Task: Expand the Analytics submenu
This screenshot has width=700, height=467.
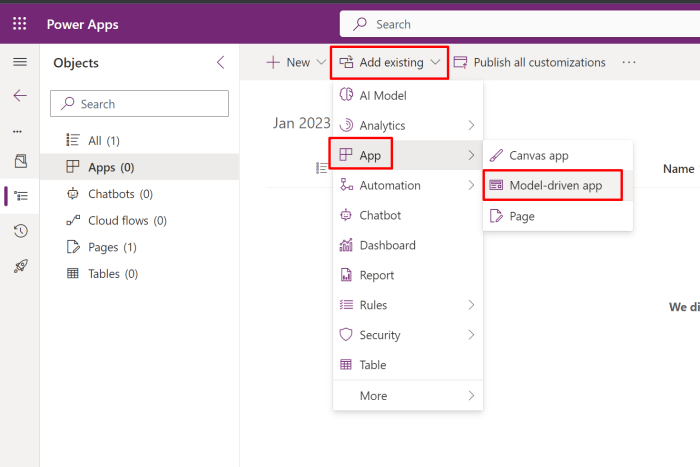Action: click(408, 125)
